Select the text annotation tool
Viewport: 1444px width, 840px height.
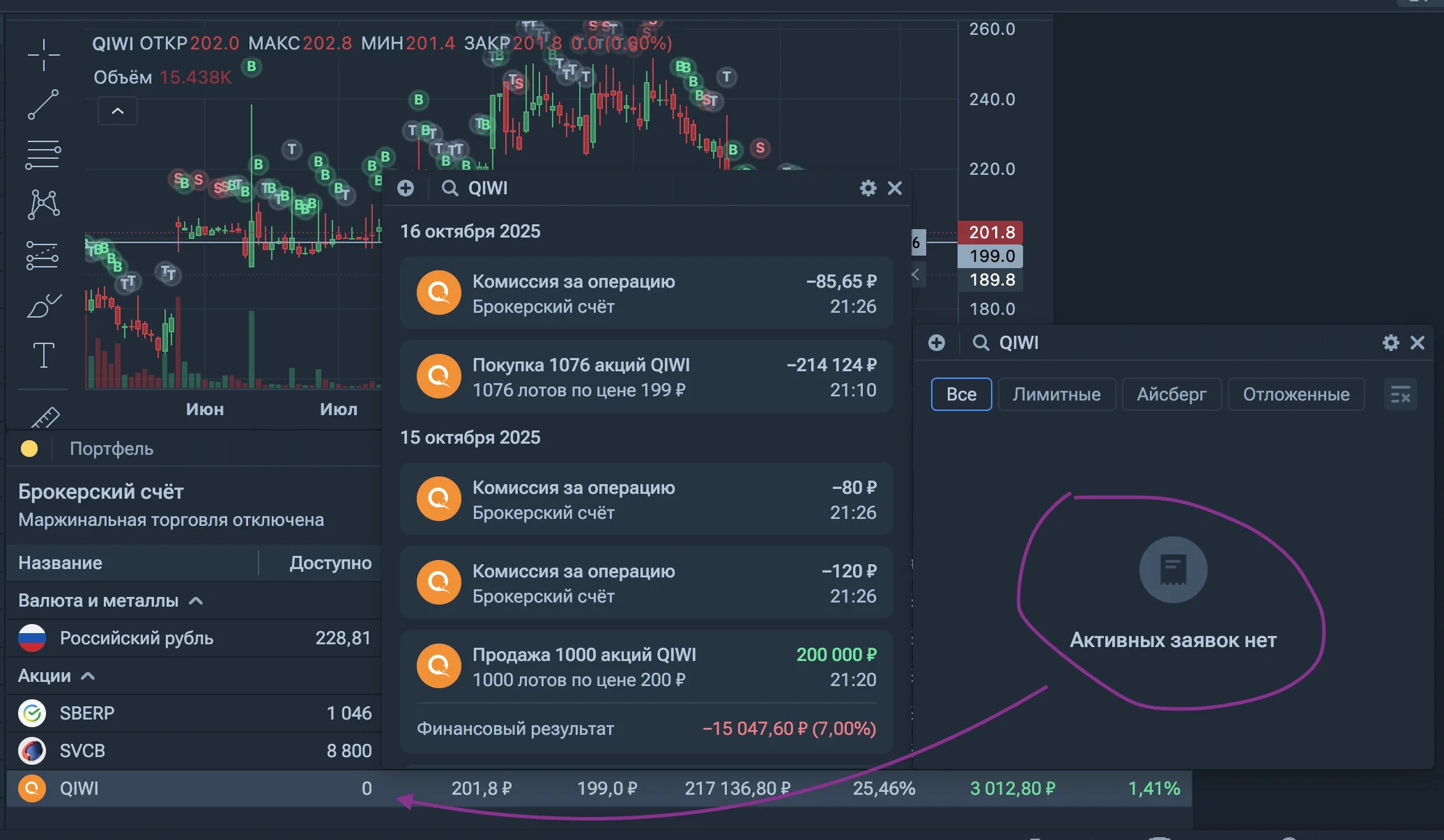click(43, 355)
